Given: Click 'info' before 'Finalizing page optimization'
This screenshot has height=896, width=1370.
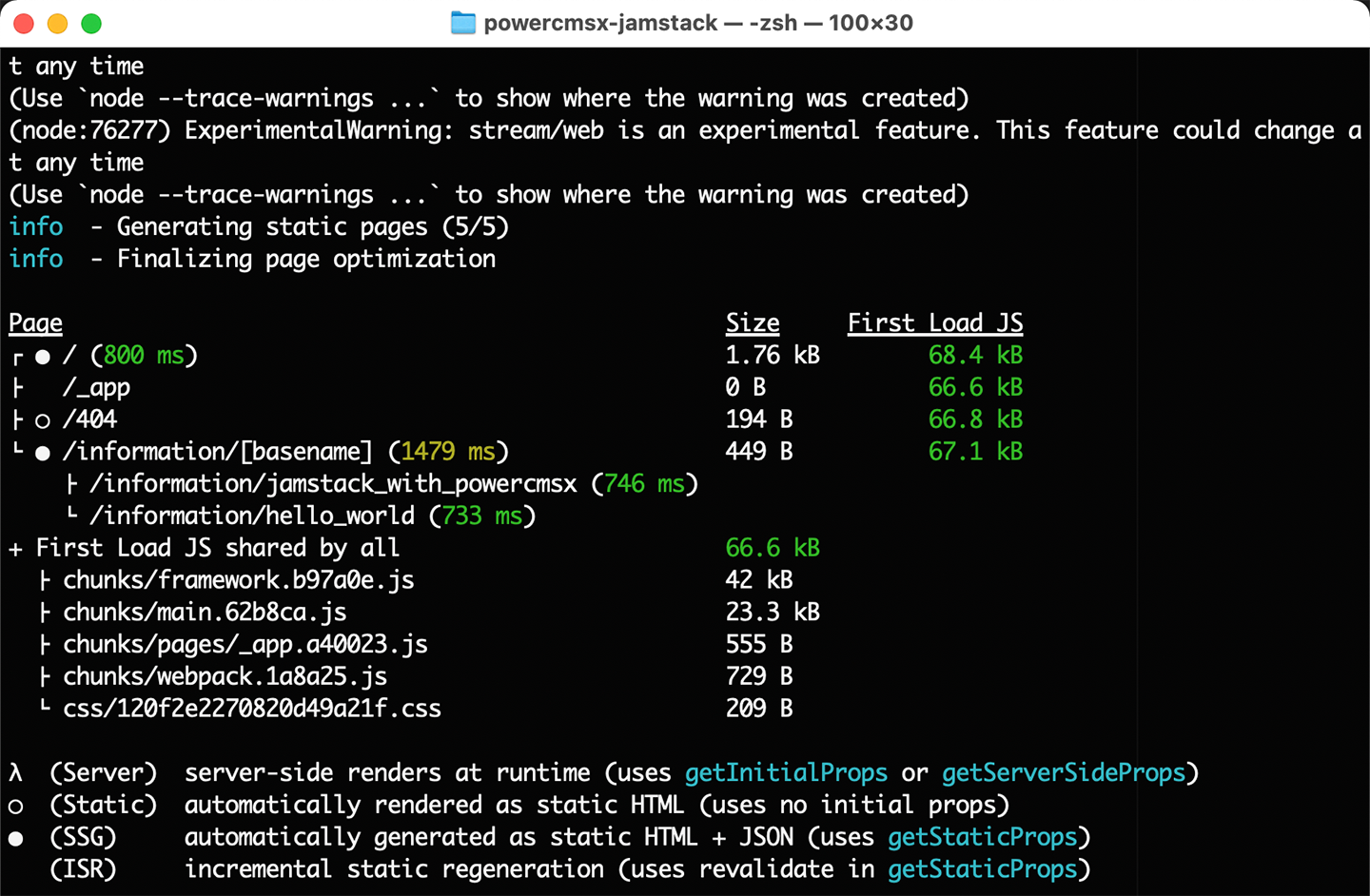Looking at the screenshot, I should click(x=36, y=259).
